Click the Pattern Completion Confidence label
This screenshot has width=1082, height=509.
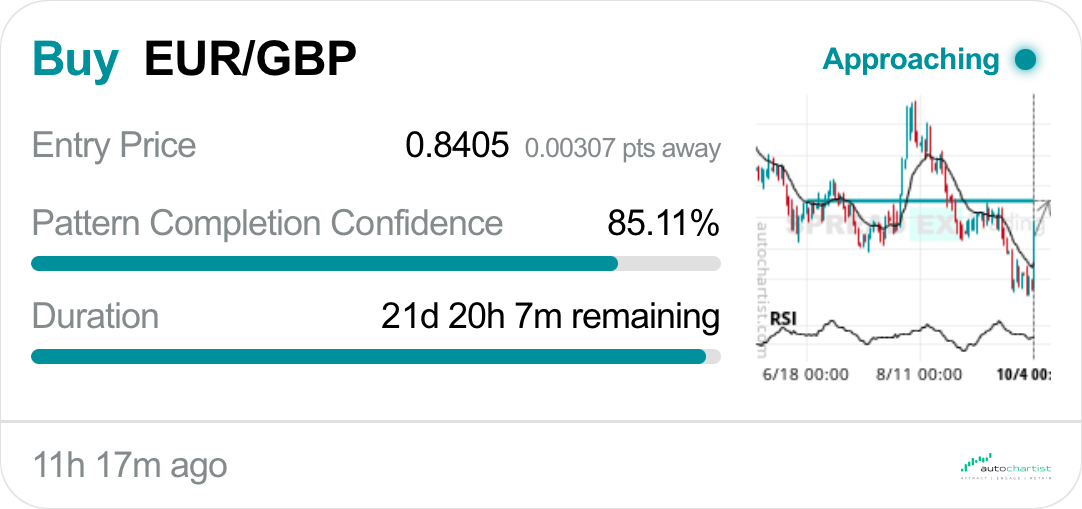267,223
